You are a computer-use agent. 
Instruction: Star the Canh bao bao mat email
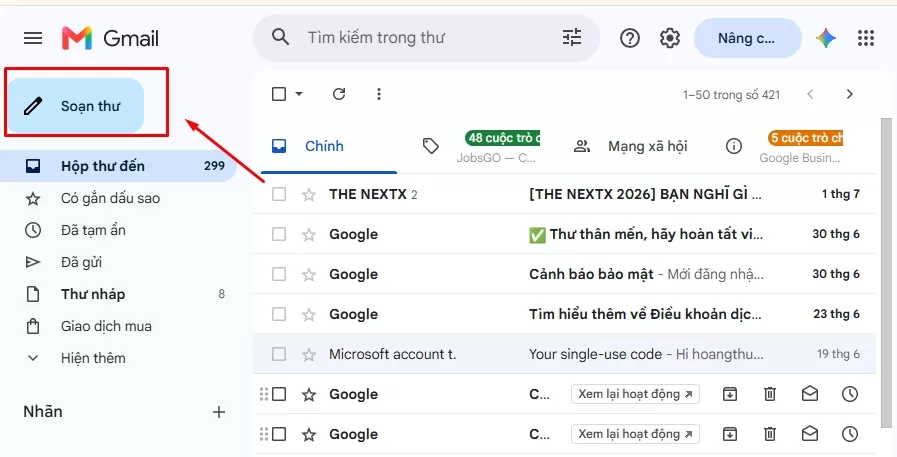pos(309,275)
